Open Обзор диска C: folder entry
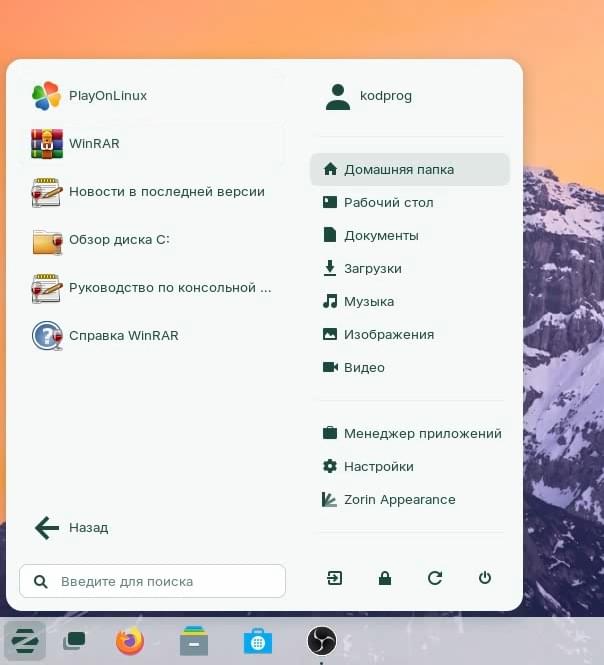The height and width of the screenshot is (665, 604). (153, 240)
